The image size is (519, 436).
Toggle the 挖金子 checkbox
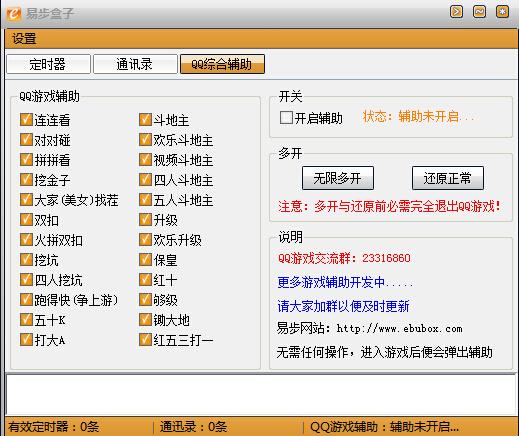point(26,180)
